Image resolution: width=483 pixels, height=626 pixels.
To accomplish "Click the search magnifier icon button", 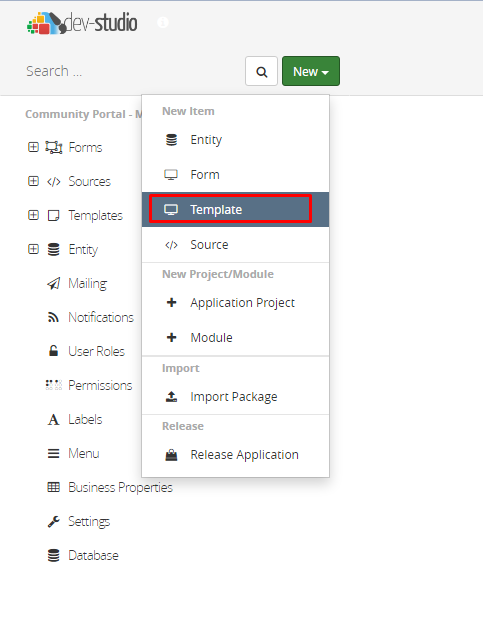I will click(261, 71).
